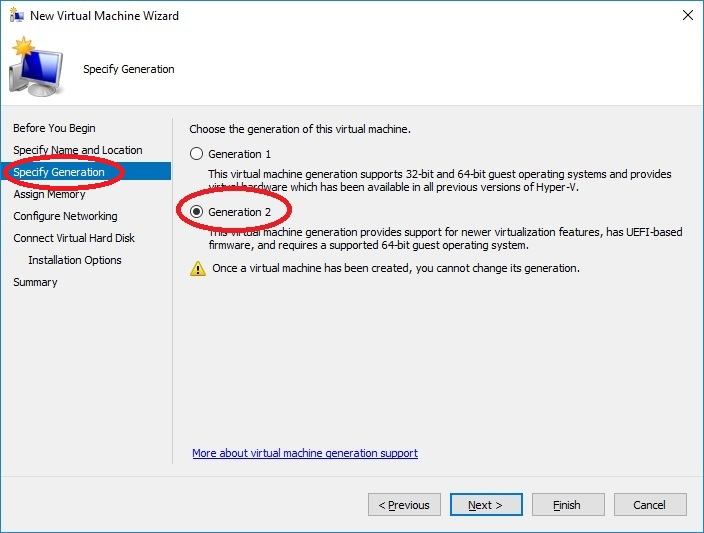The height and width of the screenshot is (533, 704).
Task: Go to Connect Virtual Hard Disk step
Action: (x=74, y=238)
